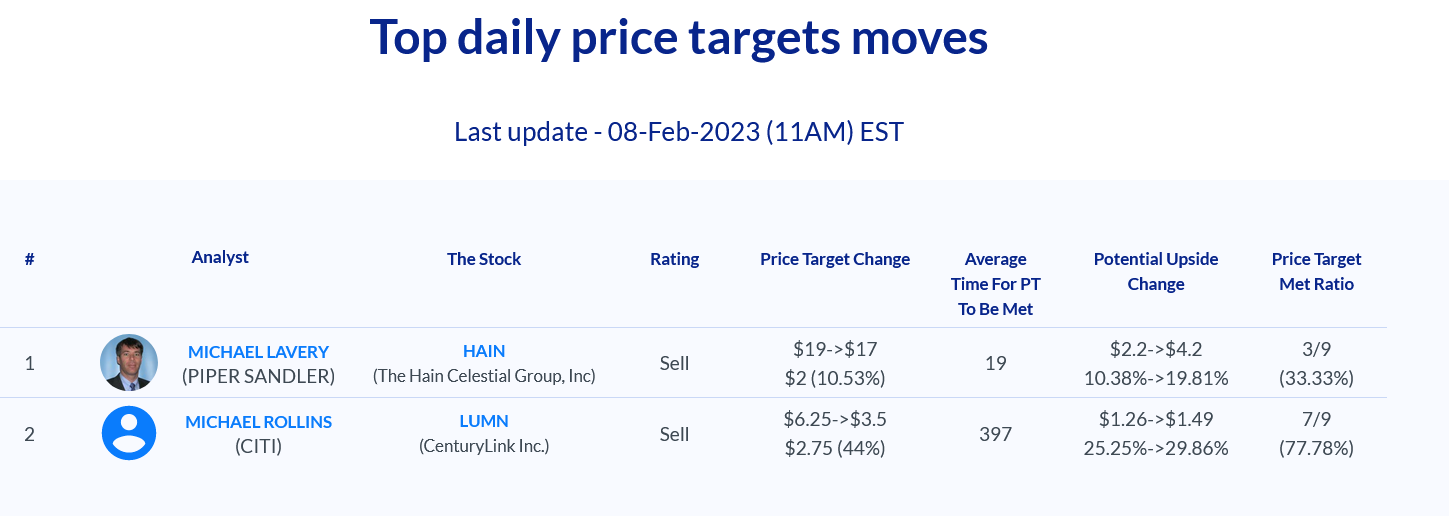Click the Potential Upside Change column header

(x=1156, y=271)
